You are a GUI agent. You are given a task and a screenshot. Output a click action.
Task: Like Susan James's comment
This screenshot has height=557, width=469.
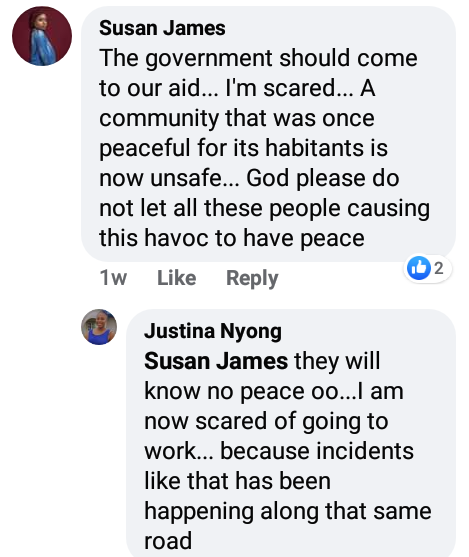coord(176,278)
